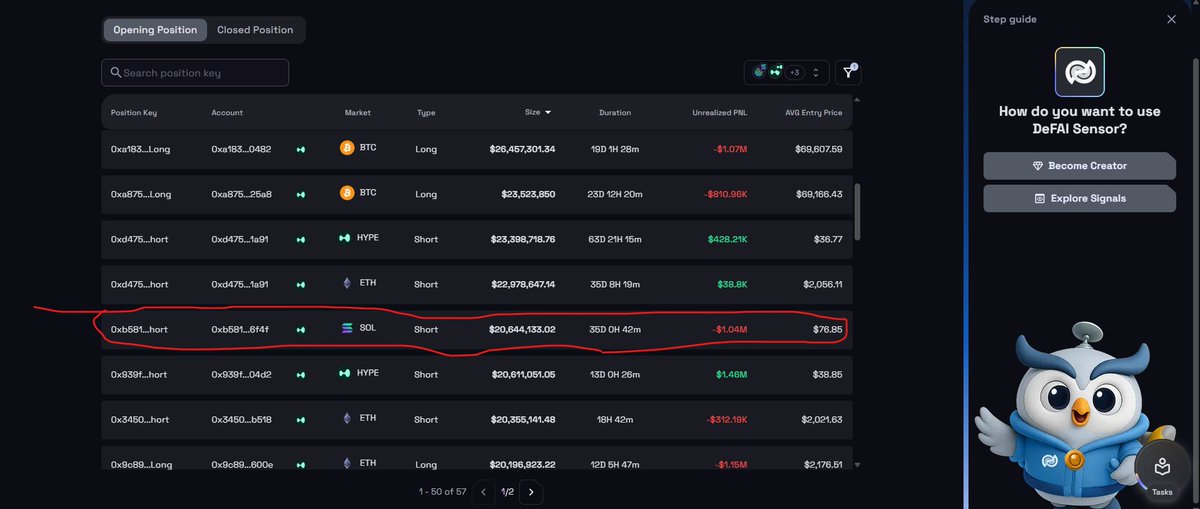Open account 0xa183...0482
The image size is (1200, 509).
click(x=241, y=149)
